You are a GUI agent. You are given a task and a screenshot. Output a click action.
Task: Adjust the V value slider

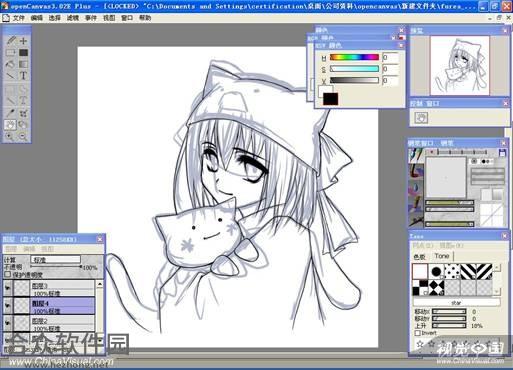click(354, 80)
